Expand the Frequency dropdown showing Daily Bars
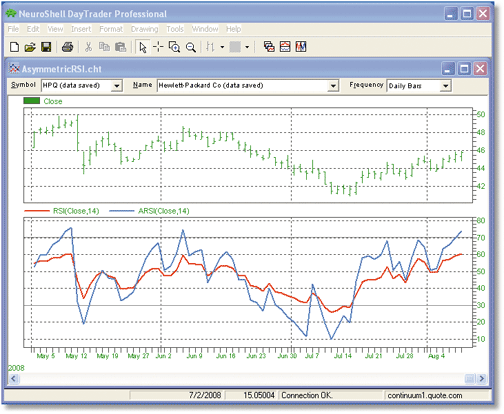This screenshot has width=504, height=414. [x=445, y=86]
